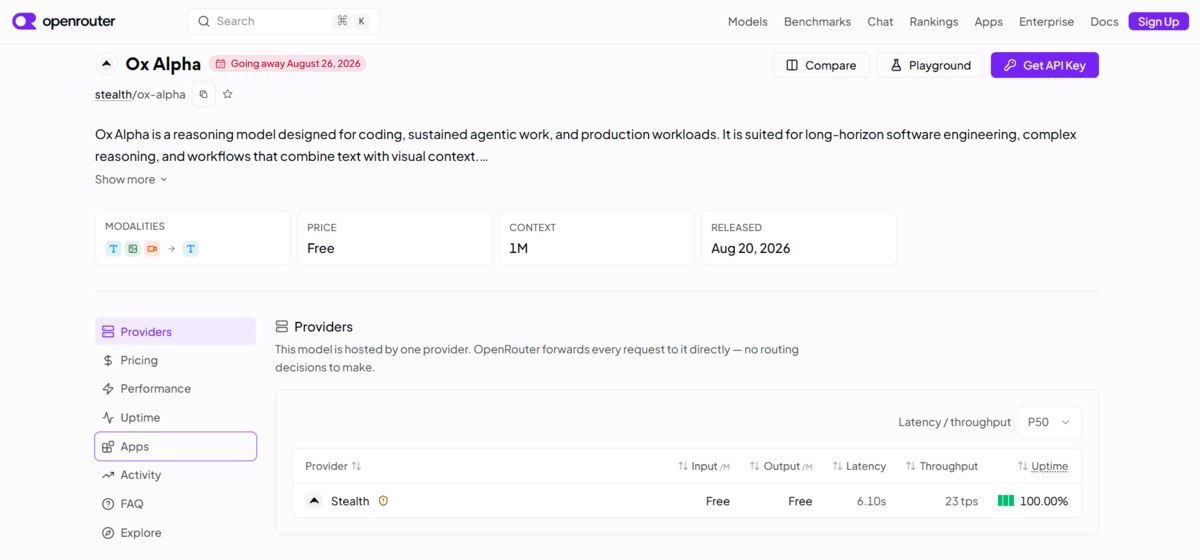Viewport: 1200px width, 560px height.
Task: Go to Explore in the sidebar
Action: coord(175,533)
